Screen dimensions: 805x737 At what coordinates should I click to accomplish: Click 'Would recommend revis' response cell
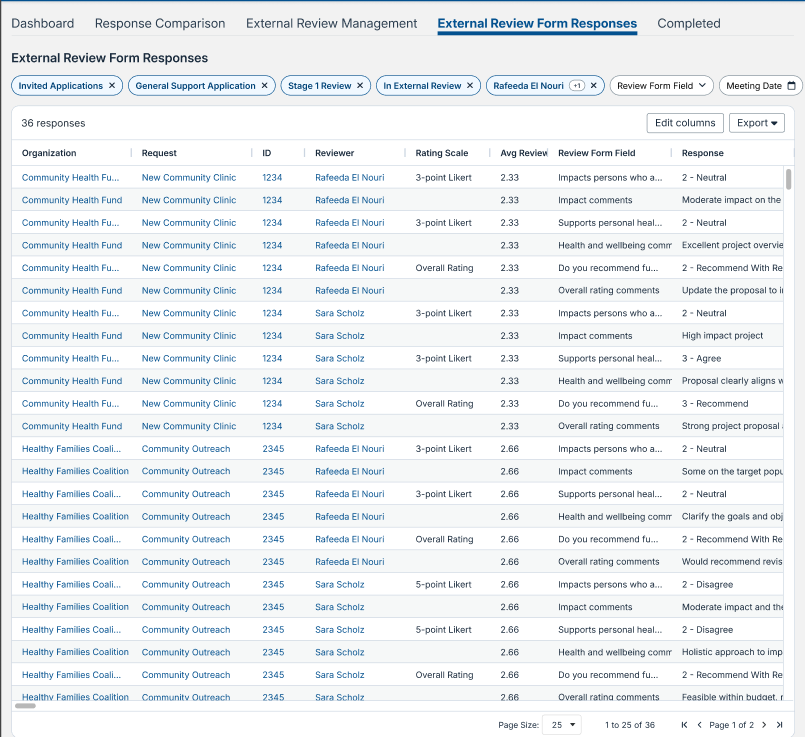coord(732,561)
